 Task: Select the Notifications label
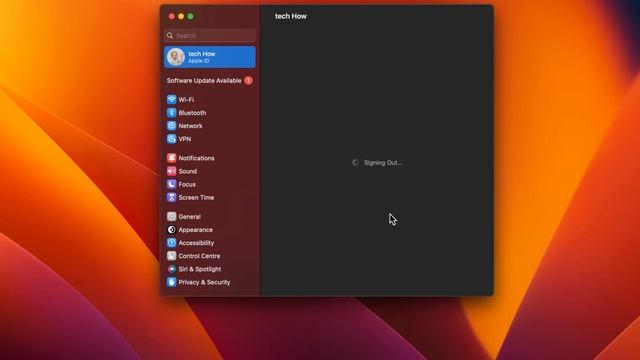point(196,158)
